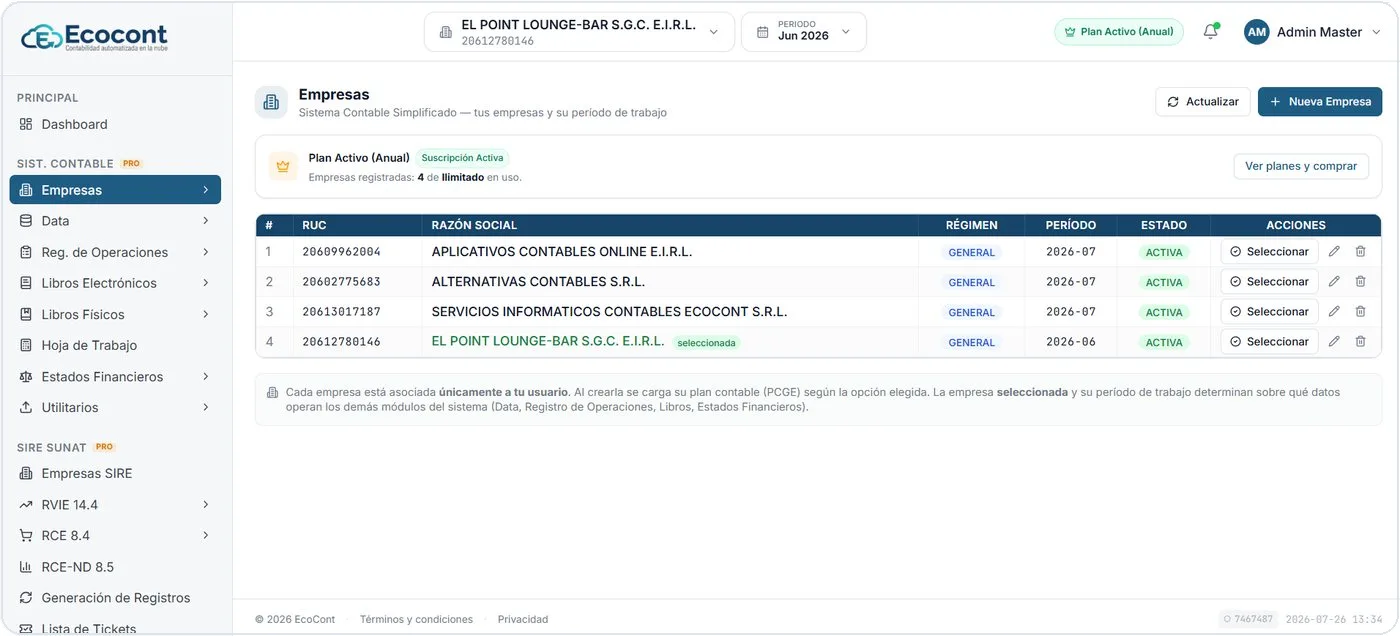Open Términos y condiciones link
1400x636 pixels.
pyautogui.click(x=416, y=620)
